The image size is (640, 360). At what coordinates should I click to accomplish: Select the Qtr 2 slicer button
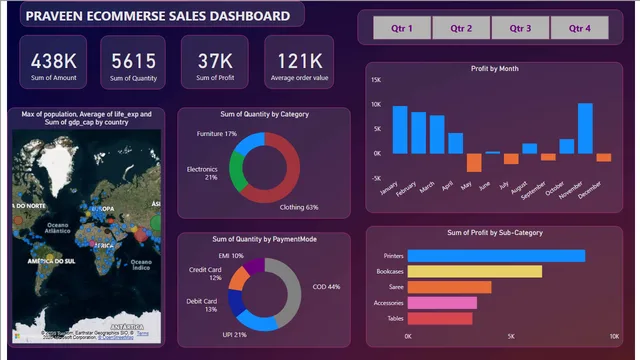pyautogui.click(x=461, y=28)
